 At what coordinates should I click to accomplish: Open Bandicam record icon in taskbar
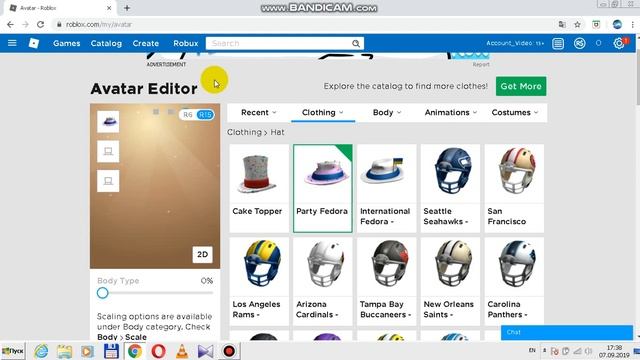[x=229, y=351]
